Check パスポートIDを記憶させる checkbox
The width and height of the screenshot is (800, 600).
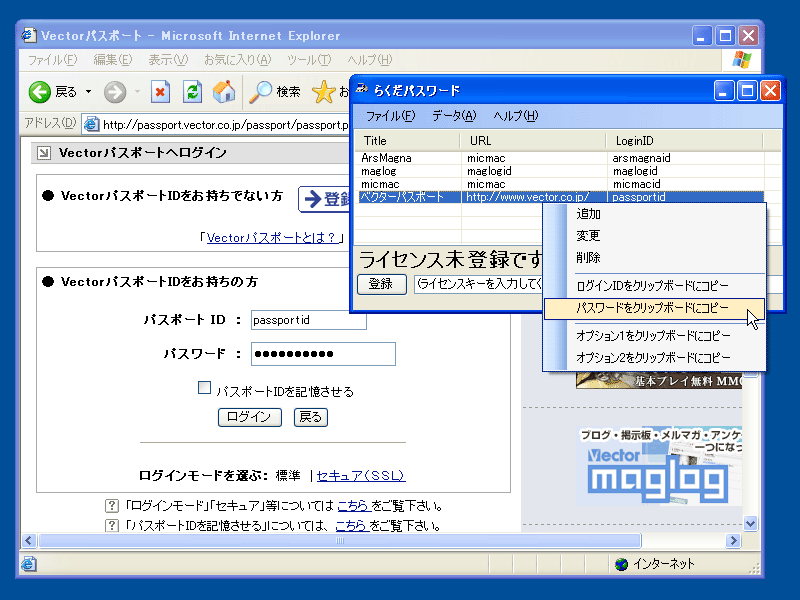pyautogui.click(x=204, y=388)
